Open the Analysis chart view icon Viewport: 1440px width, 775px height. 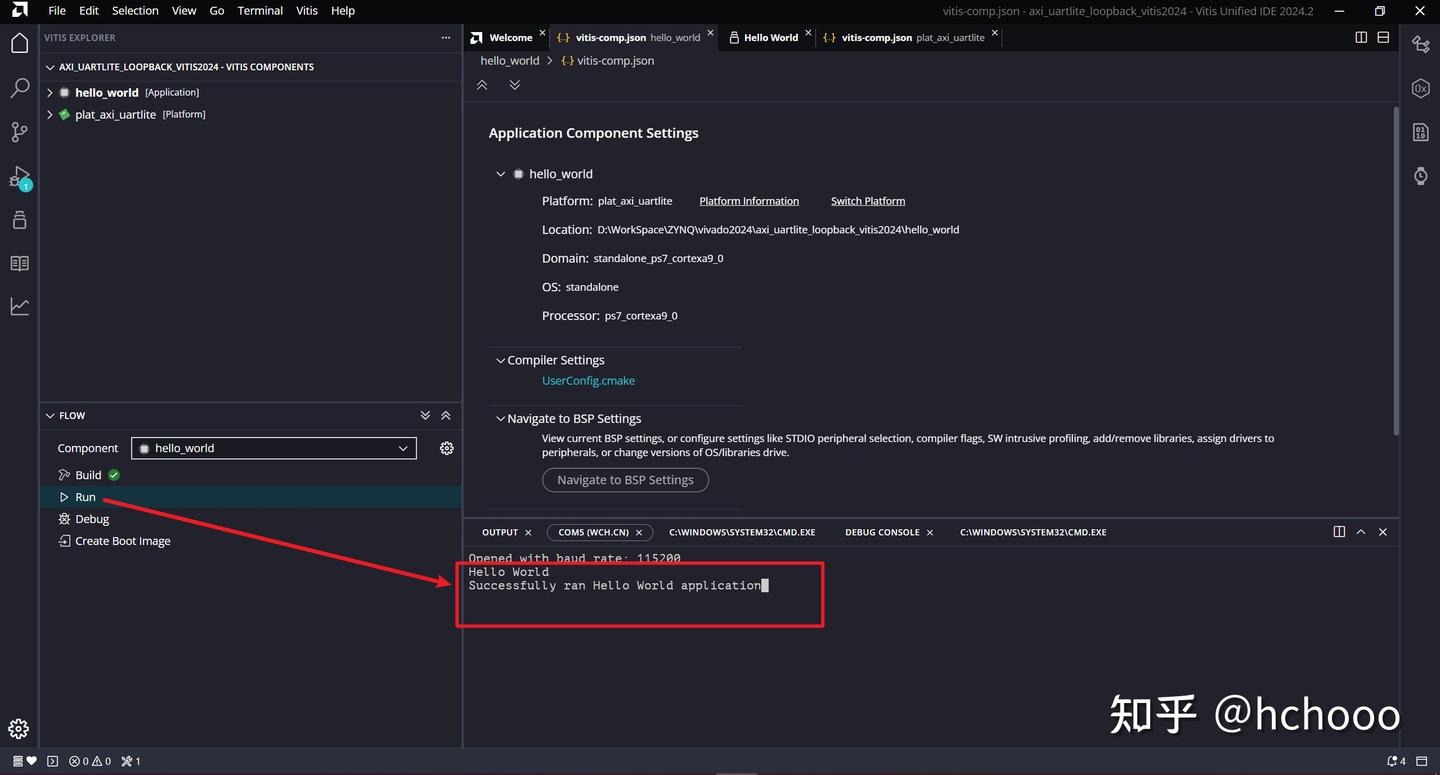click(x=19, y=307)
